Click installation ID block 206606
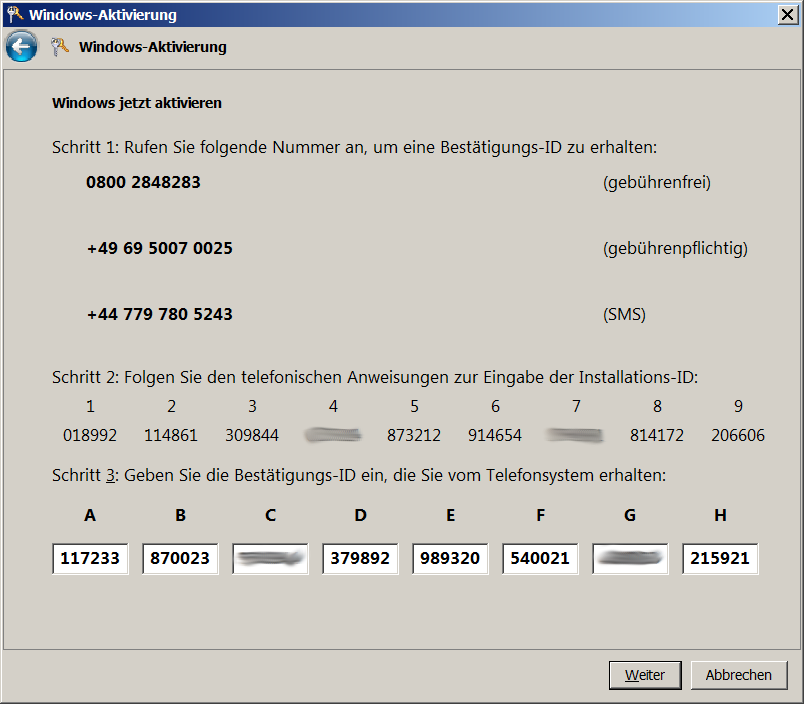 (738, 436)
